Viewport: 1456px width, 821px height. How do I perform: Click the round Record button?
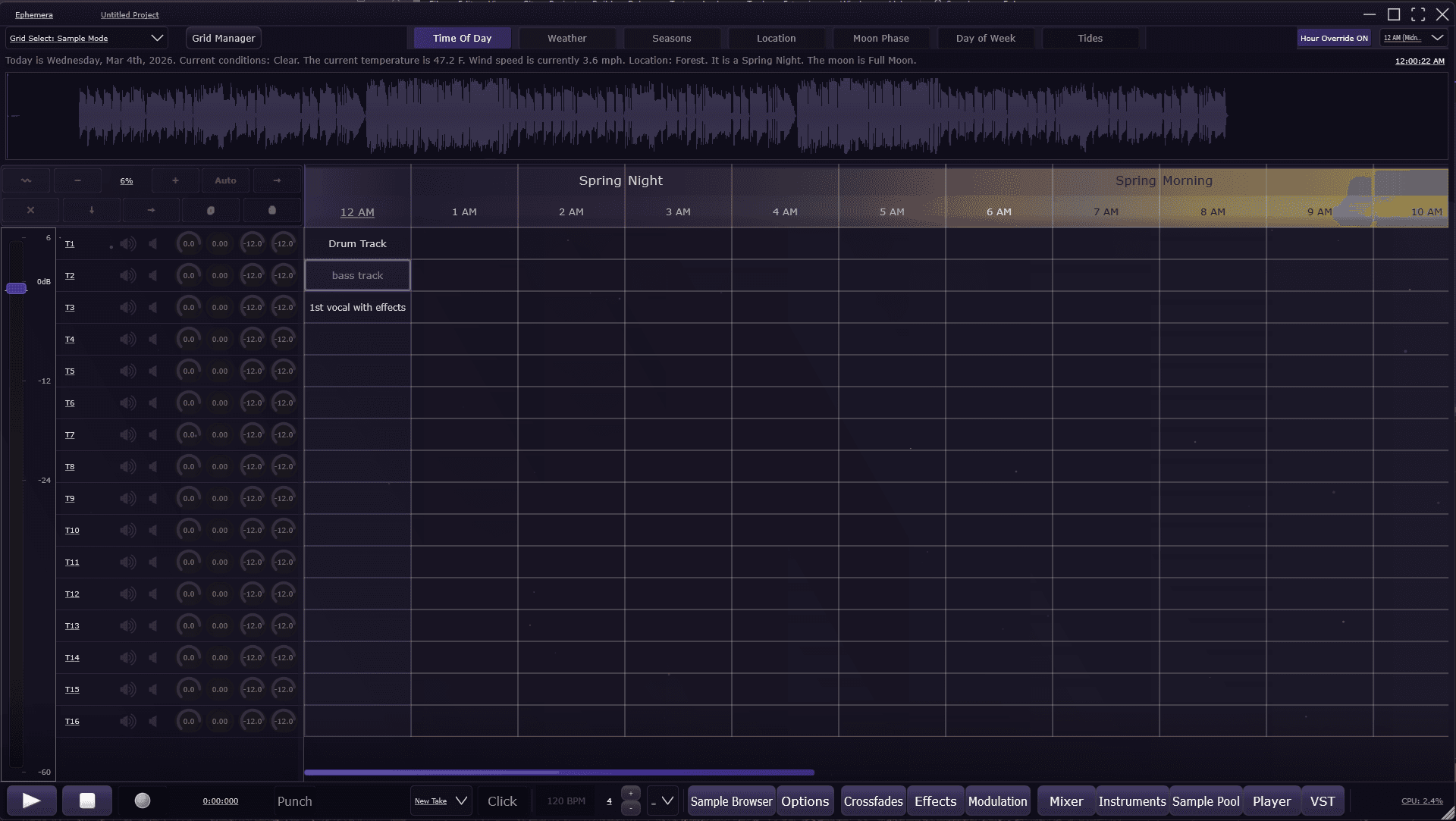coord(143,801)
